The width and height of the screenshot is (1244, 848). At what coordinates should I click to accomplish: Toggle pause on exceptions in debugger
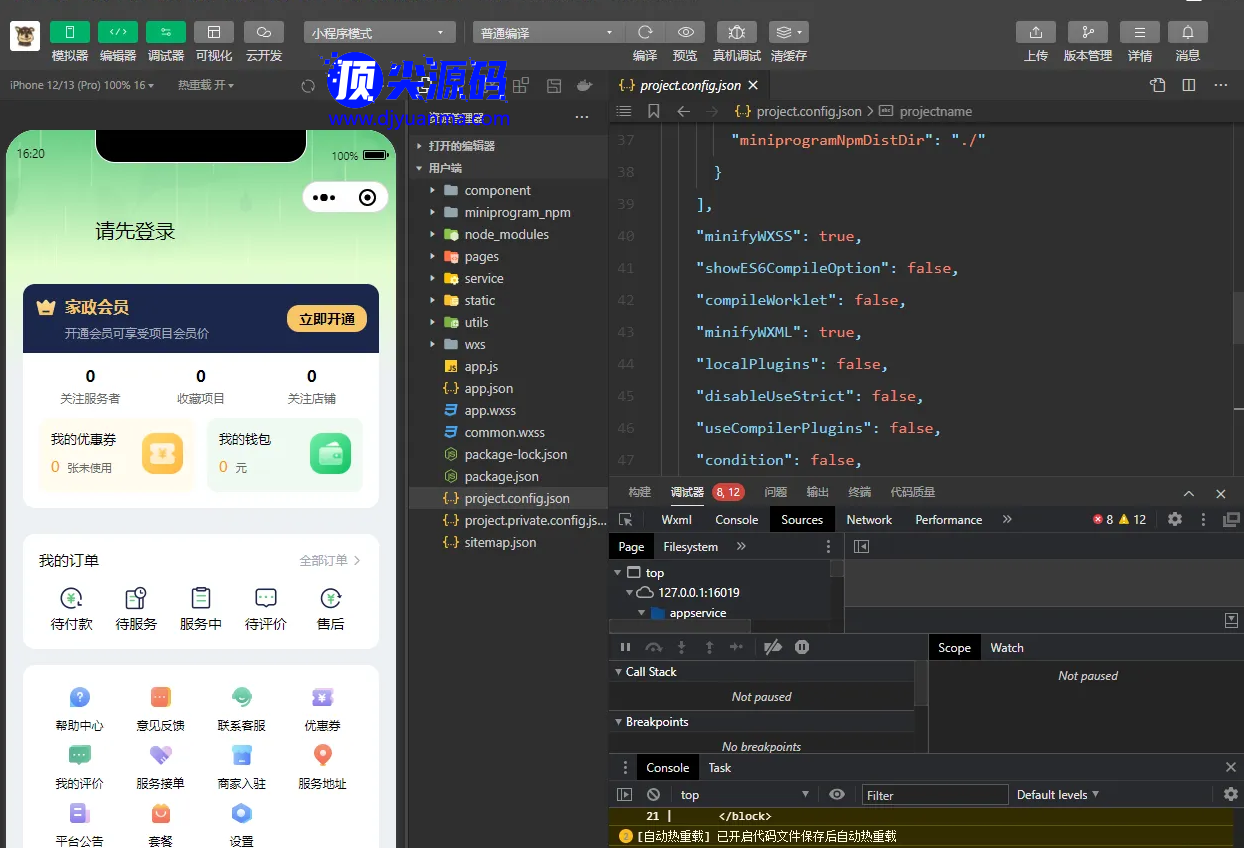(x=802, y=648)
